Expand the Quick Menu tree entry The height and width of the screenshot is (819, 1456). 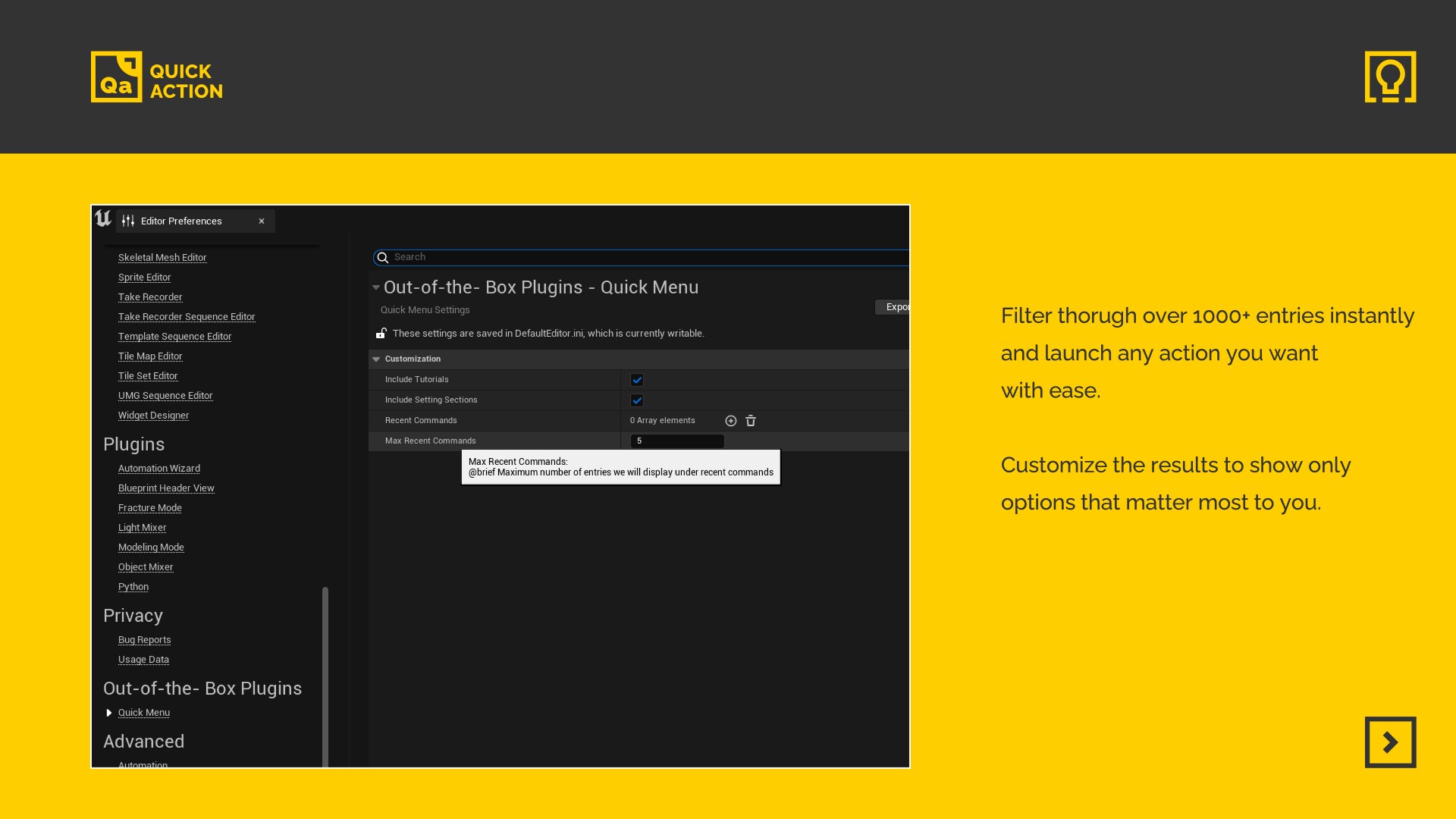pos(108,713)
